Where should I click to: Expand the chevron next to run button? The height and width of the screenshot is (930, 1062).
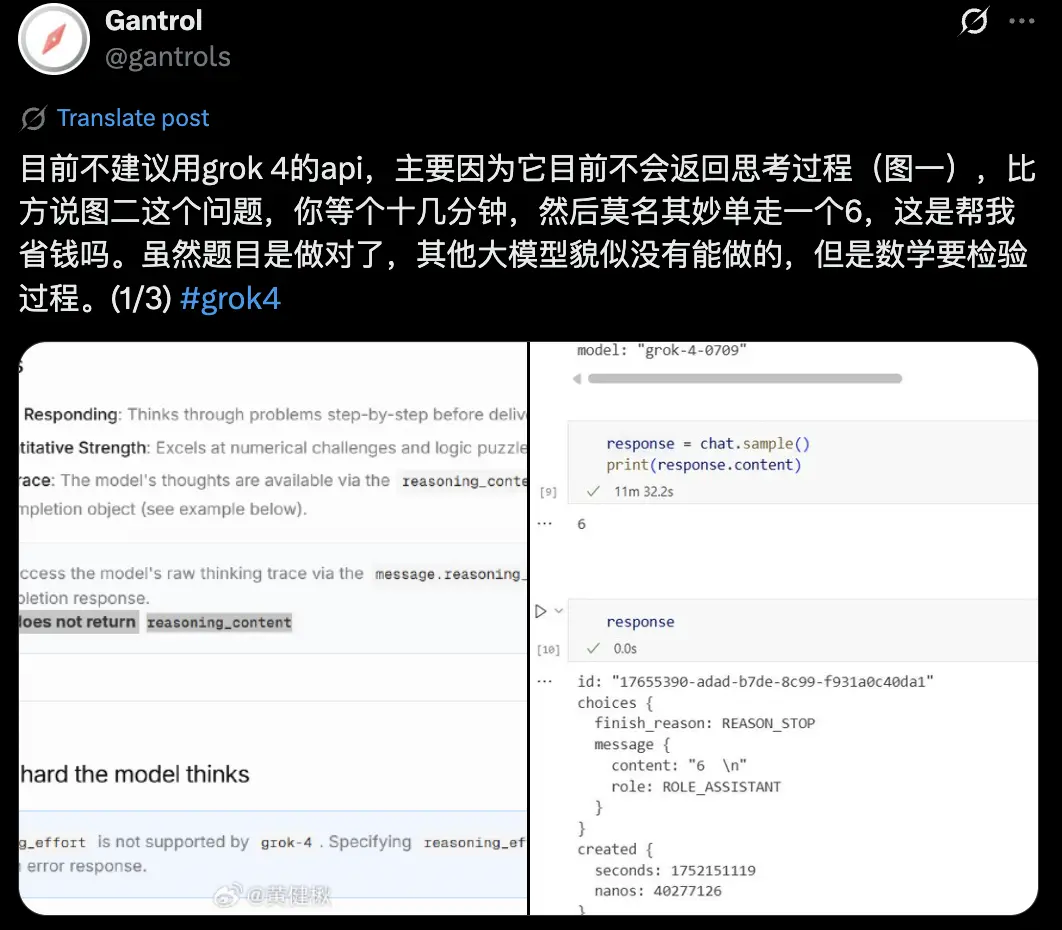(x=559, y=611)
